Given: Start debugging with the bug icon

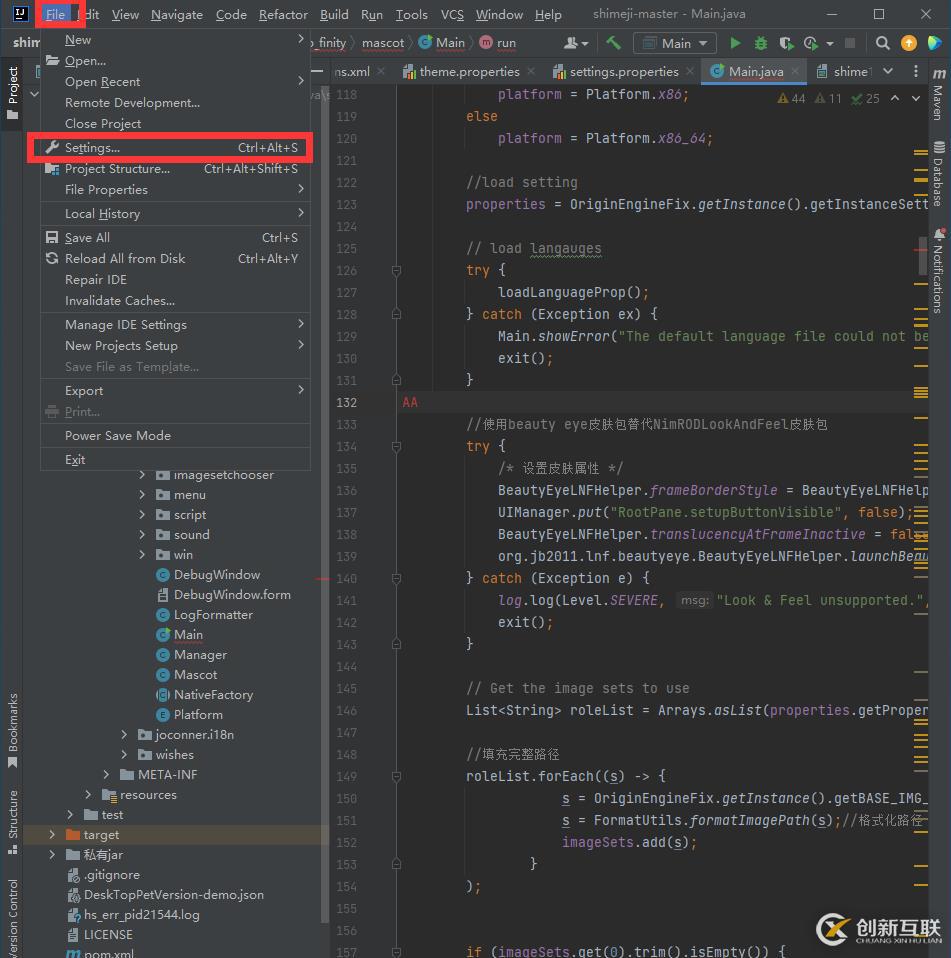Looking at the screenshot, I should point(761,43).
